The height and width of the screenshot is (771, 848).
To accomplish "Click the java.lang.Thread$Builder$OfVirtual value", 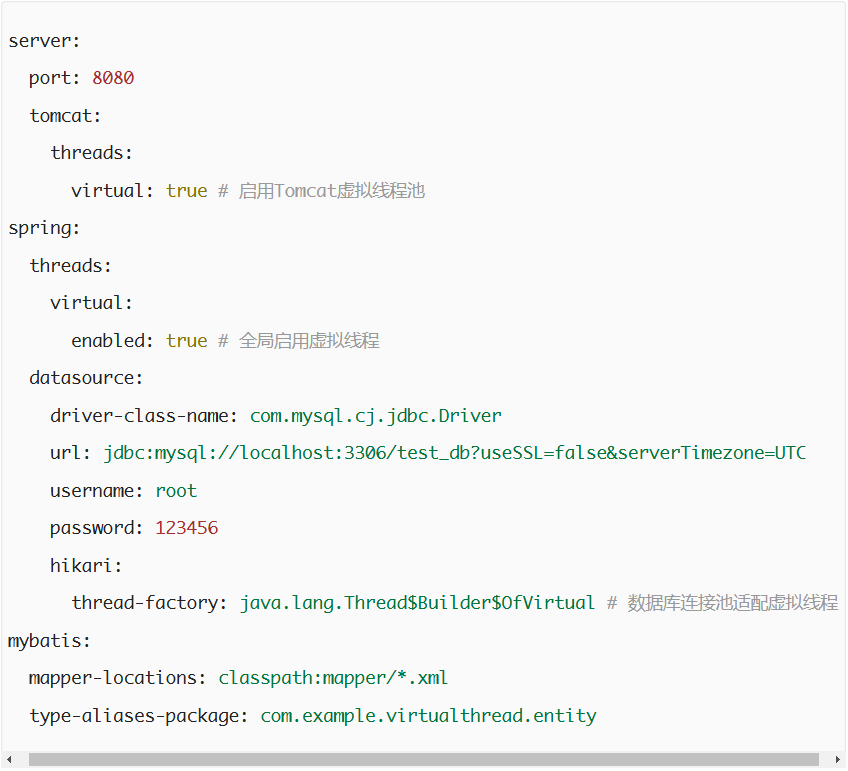I will 417,603.
